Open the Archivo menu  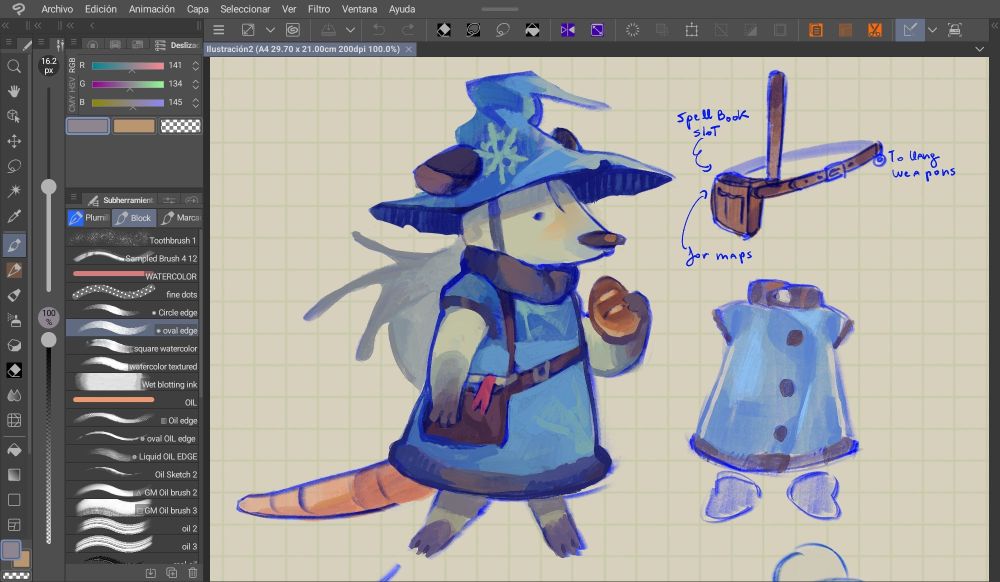[57, 9]
